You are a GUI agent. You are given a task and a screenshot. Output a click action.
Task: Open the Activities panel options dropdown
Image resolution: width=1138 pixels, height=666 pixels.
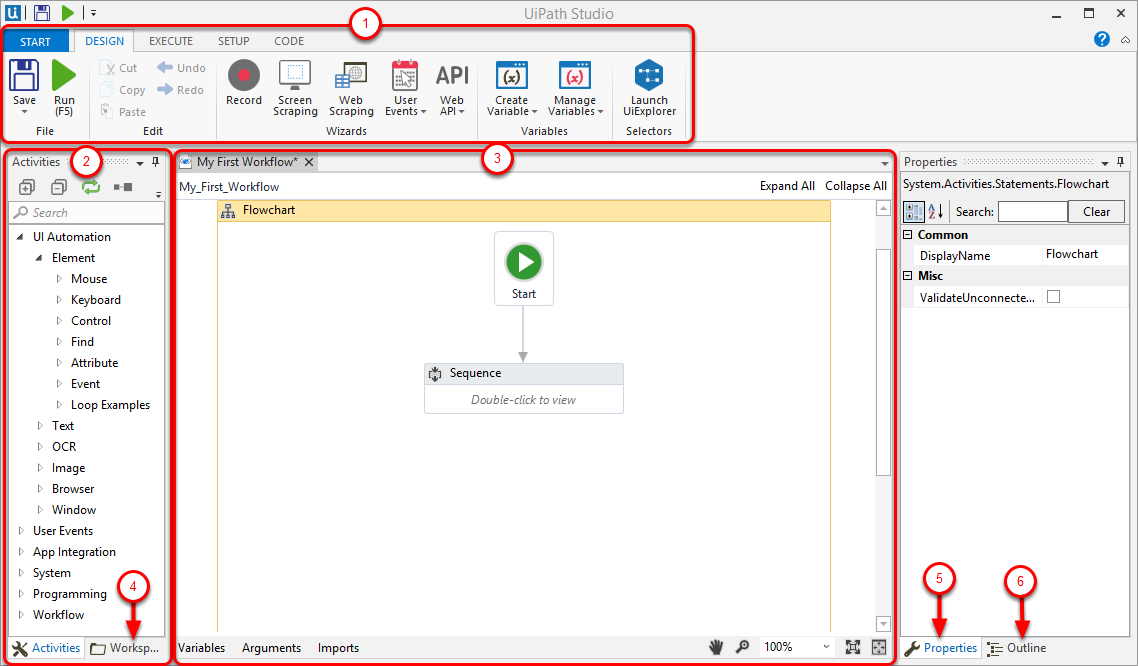point(140,163)
